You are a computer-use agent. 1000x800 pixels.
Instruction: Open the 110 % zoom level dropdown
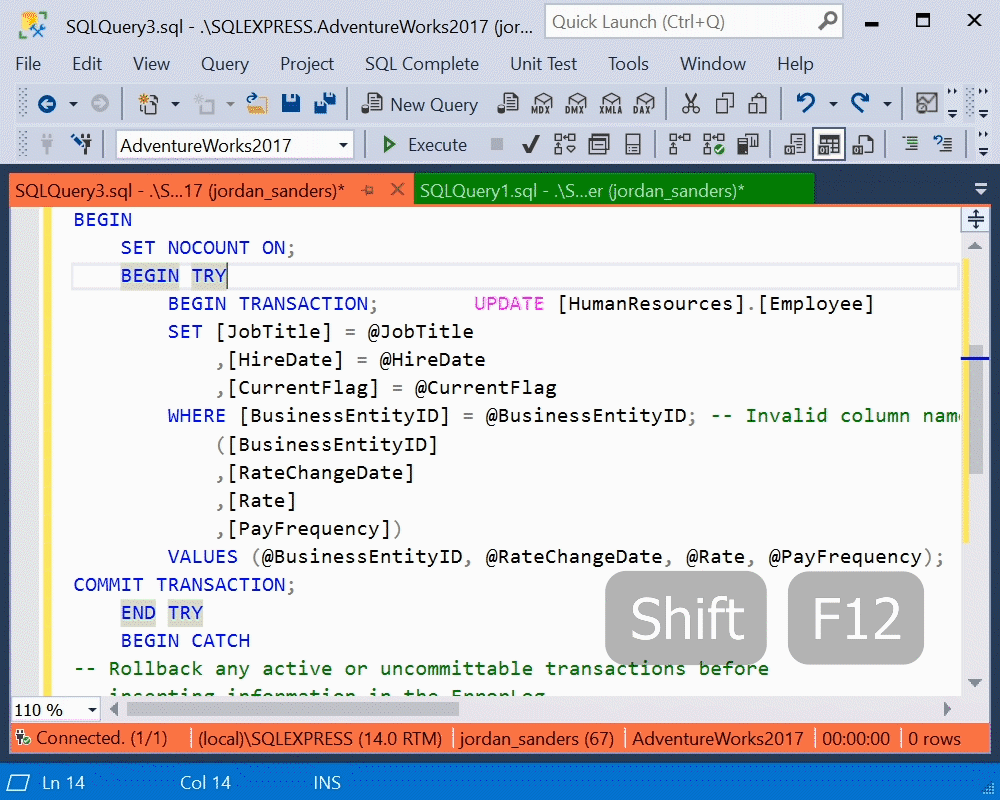click(x=93, y=709)
